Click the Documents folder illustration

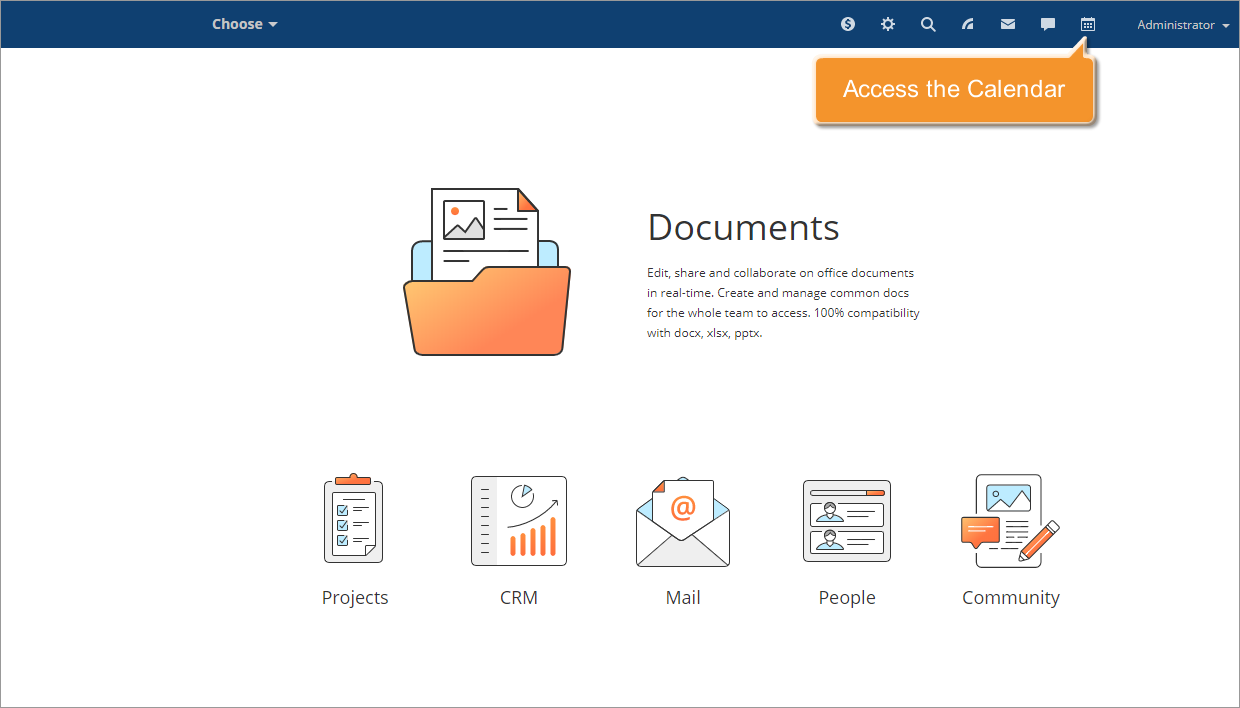[x=487, y=270]
